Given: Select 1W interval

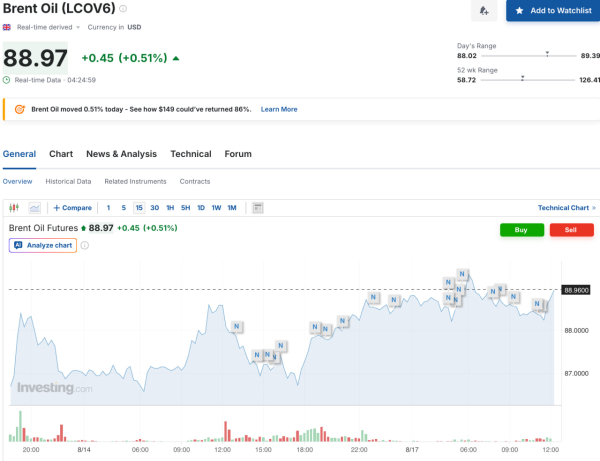Looking at the screenshot, I should (216, 208).
